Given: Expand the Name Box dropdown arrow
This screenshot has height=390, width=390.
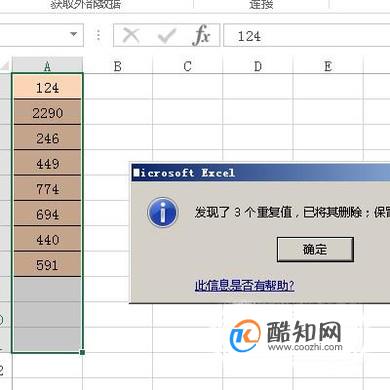Looking at the screenshot, I should (x=74, y=34).
